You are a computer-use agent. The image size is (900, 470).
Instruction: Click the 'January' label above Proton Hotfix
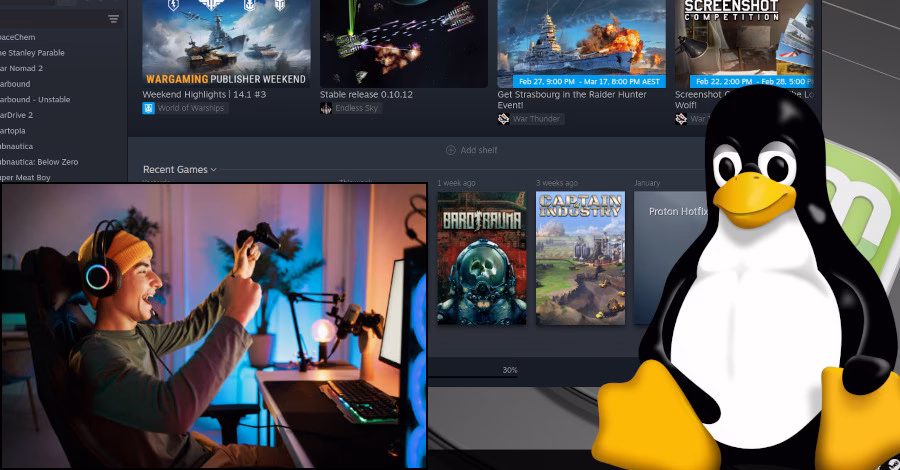(647, 183)
